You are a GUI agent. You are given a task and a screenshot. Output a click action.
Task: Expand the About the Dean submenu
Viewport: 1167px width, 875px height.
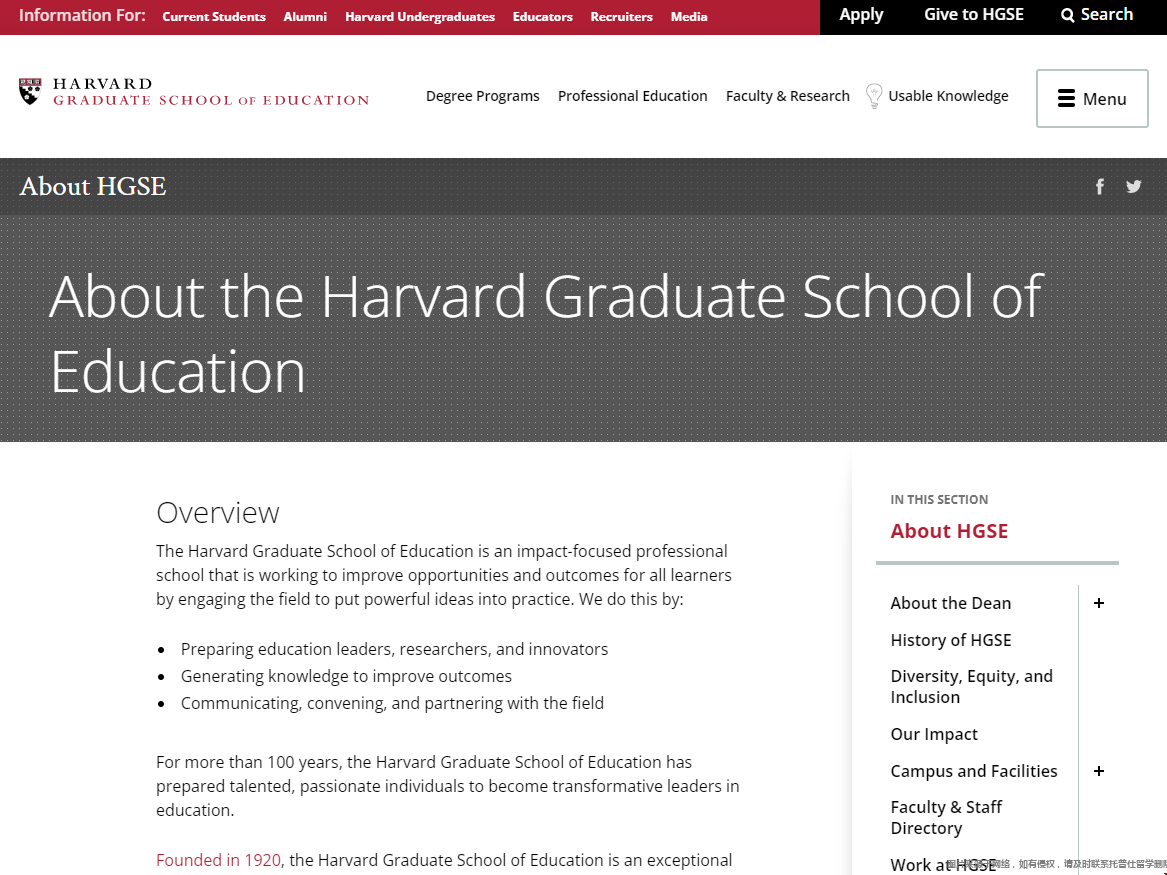tap(1099, 603)
